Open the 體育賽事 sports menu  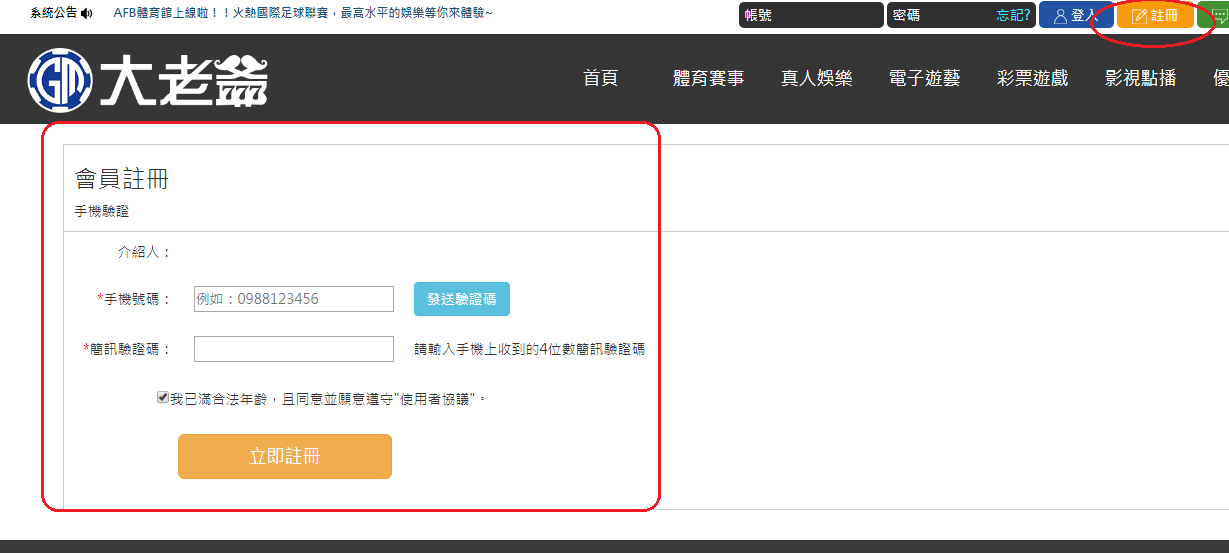[x=708, y=78]
